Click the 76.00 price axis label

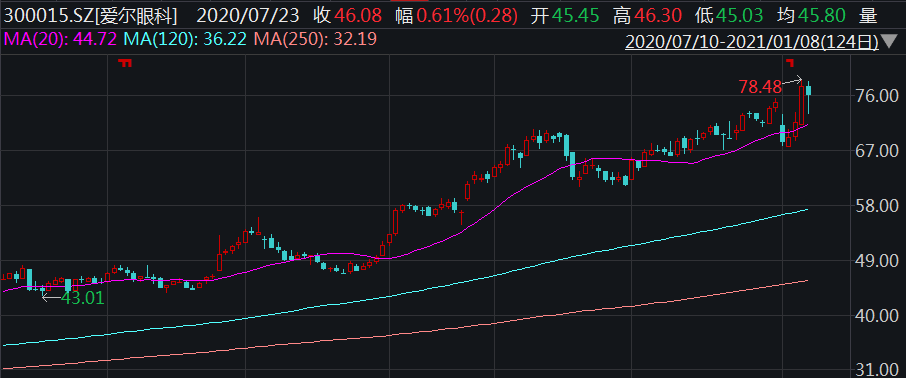(x=876, y=95)
